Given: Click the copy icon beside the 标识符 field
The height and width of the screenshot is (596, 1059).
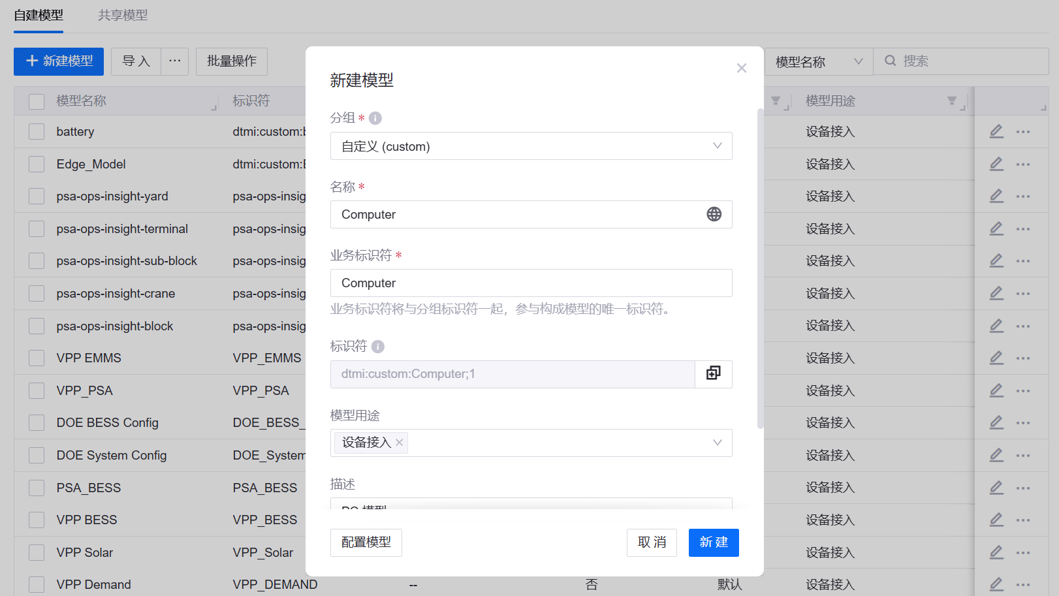Looking at the screenshot, I should (713, 374).
